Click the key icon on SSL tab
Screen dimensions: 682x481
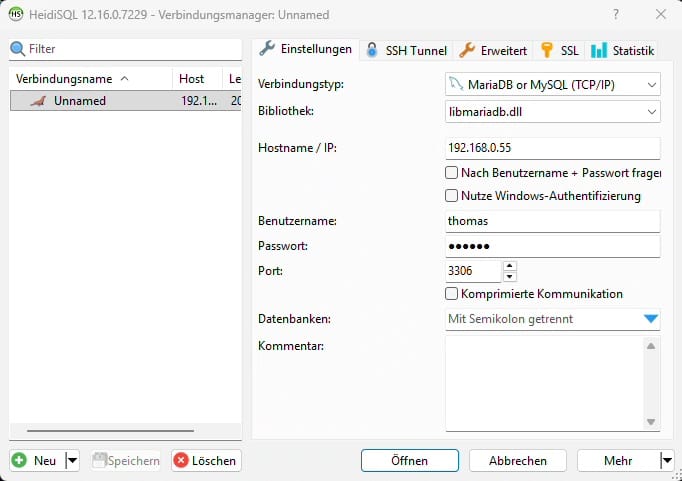pos(547,50)
